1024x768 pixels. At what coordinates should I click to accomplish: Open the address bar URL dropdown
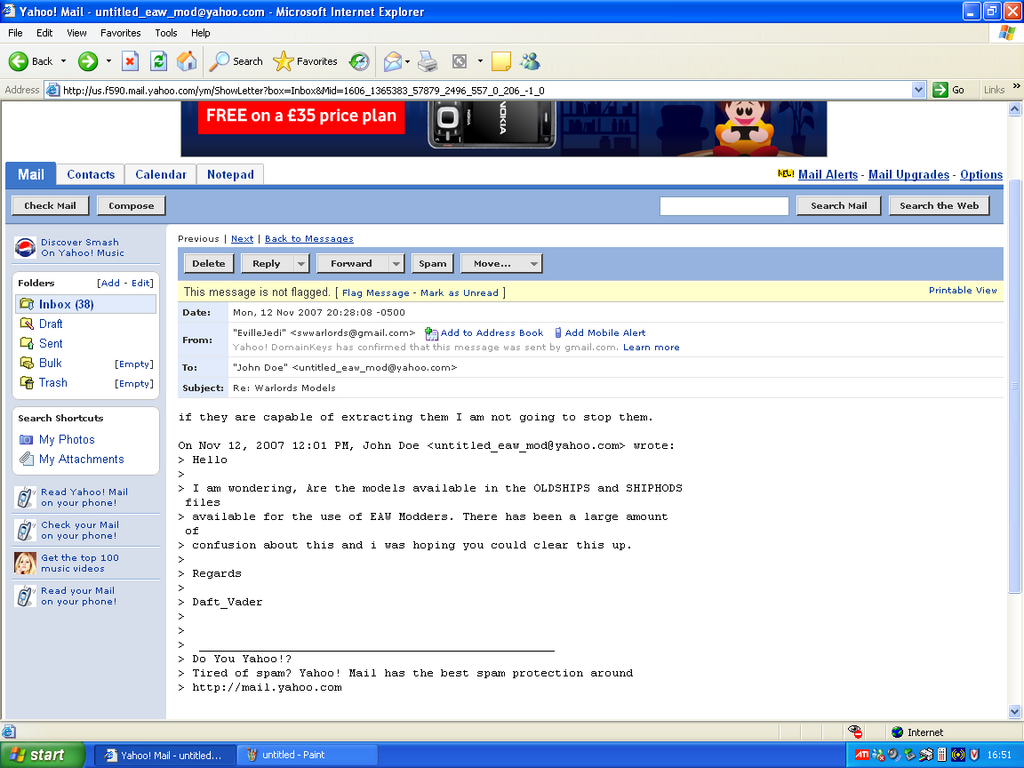[x=919, y=90]
